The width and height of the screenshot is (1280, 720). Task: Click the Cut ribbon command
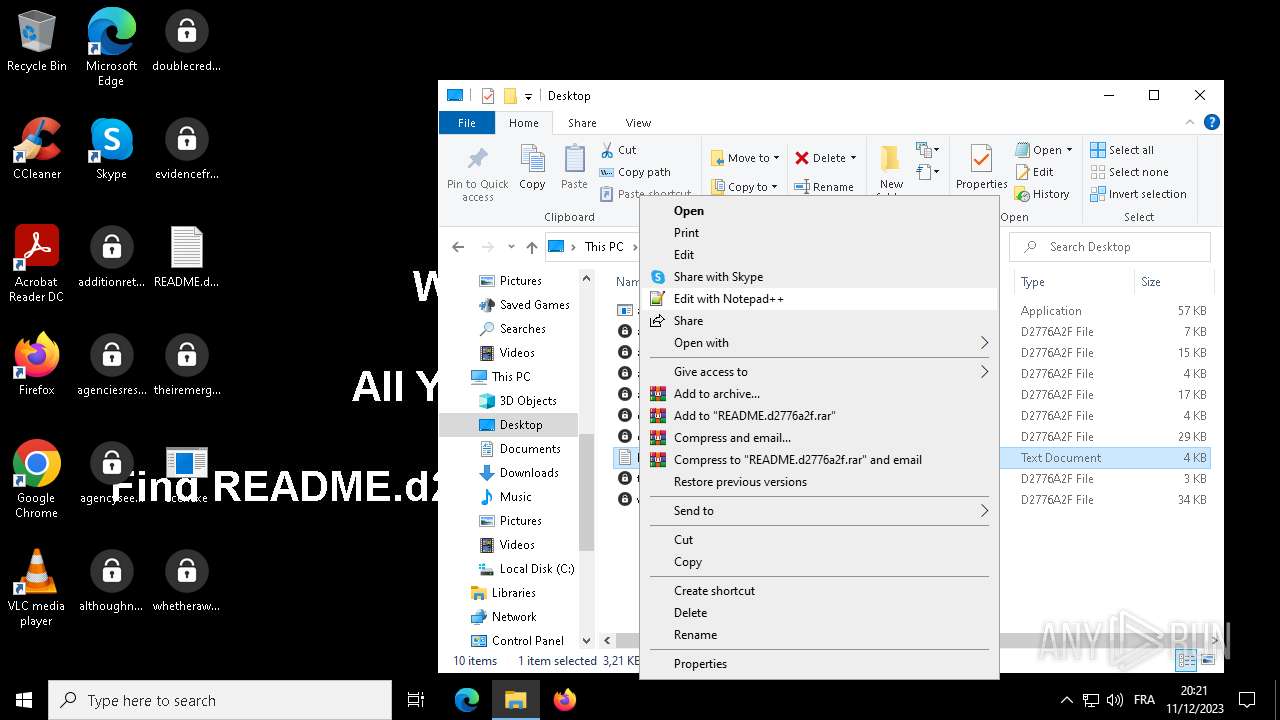click(618, 150)
